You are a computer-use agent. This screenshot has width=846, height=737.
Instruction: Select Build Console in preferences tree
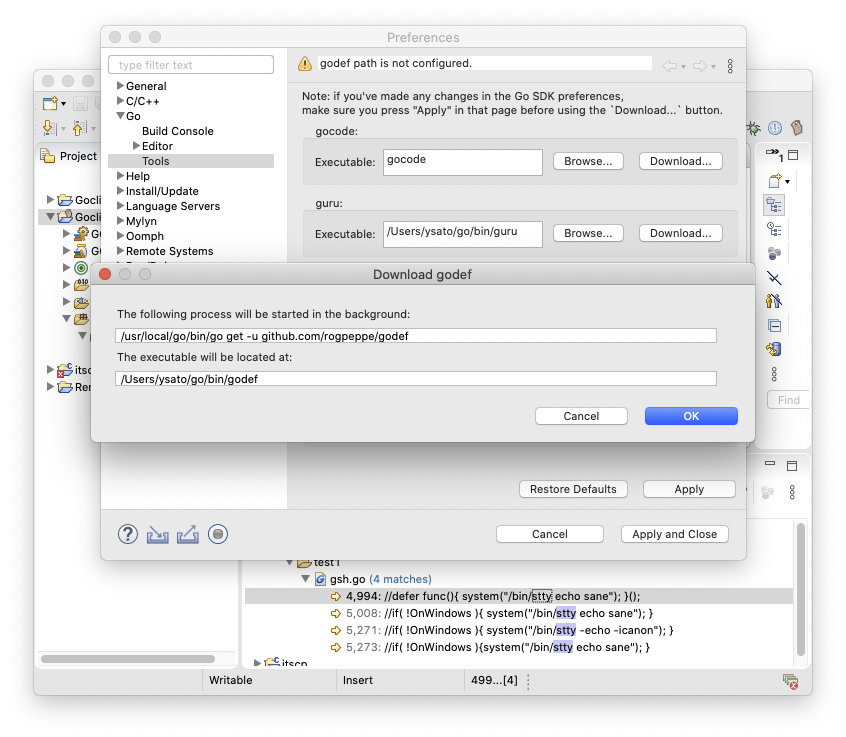click(177, 131)
